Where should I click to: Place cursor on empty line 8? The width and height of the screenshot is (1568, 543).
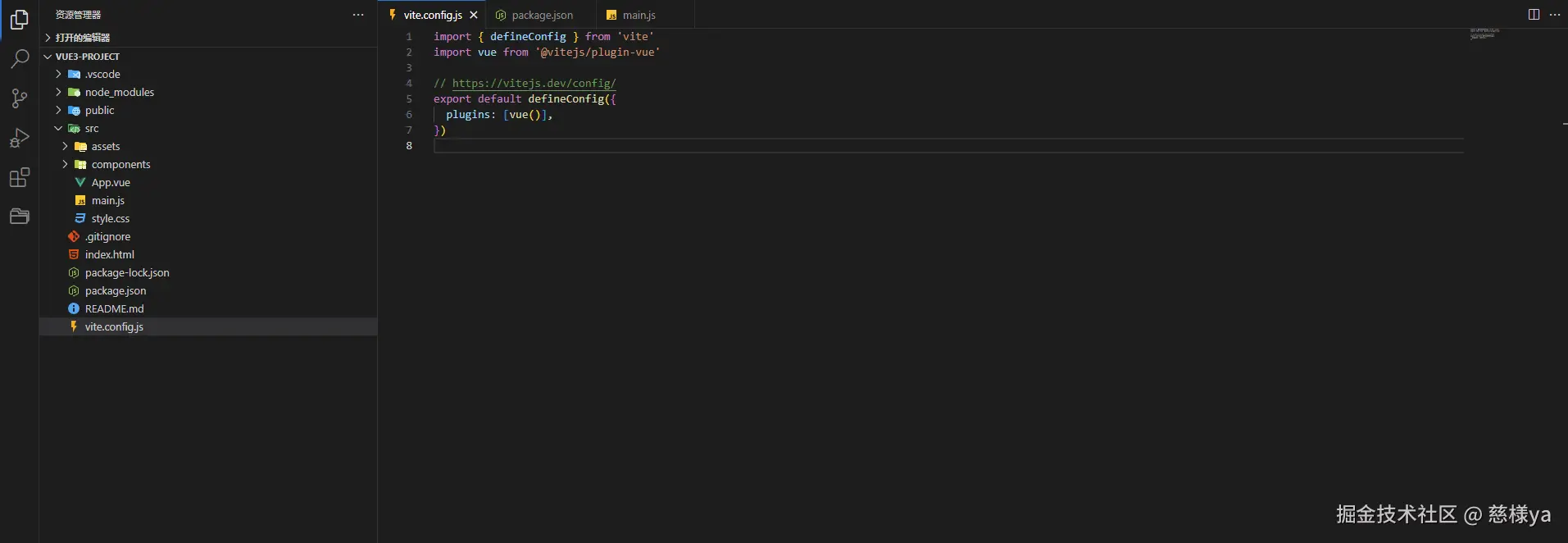[948, 145]
